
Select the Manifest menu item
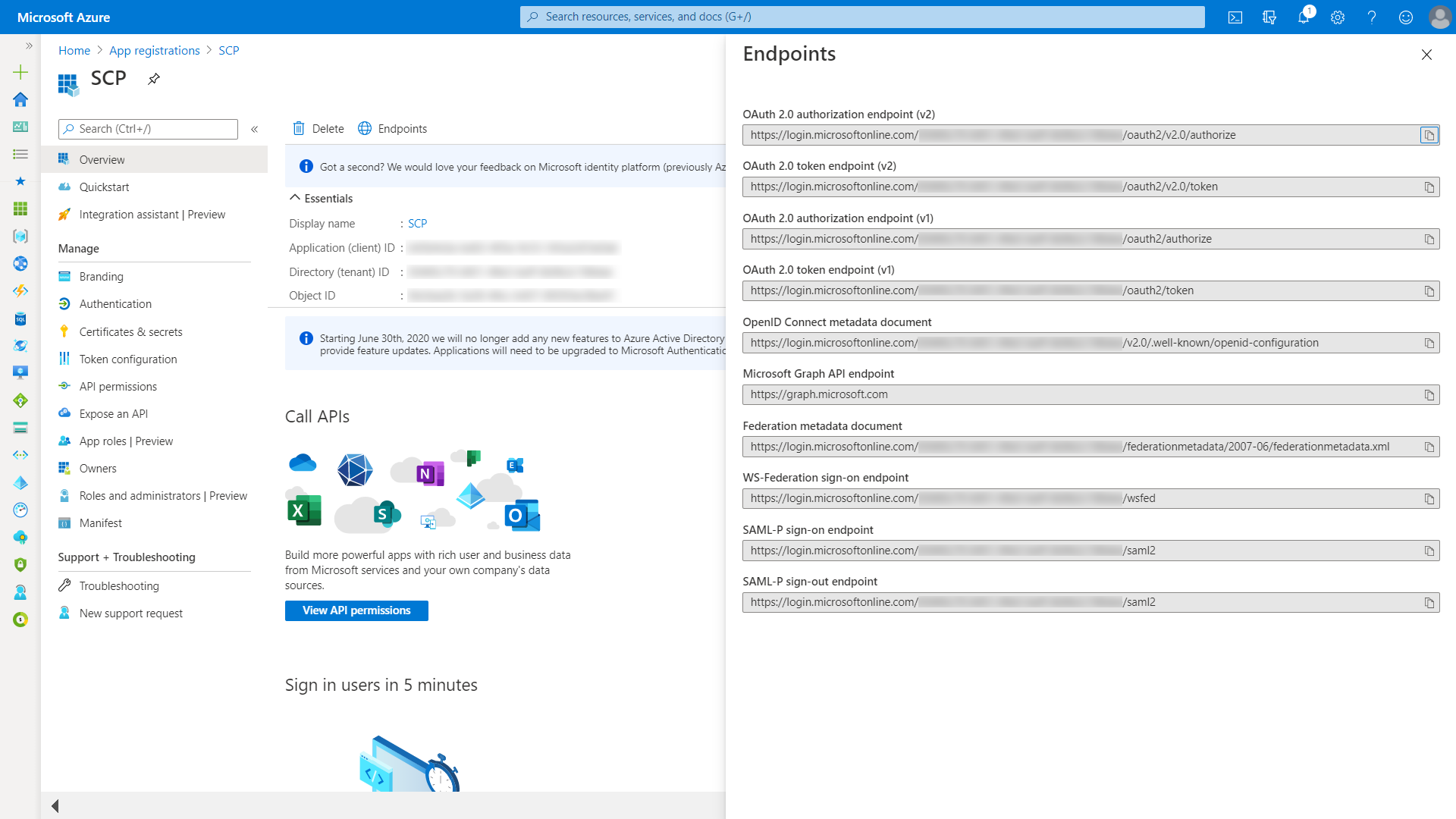point(100,522)
